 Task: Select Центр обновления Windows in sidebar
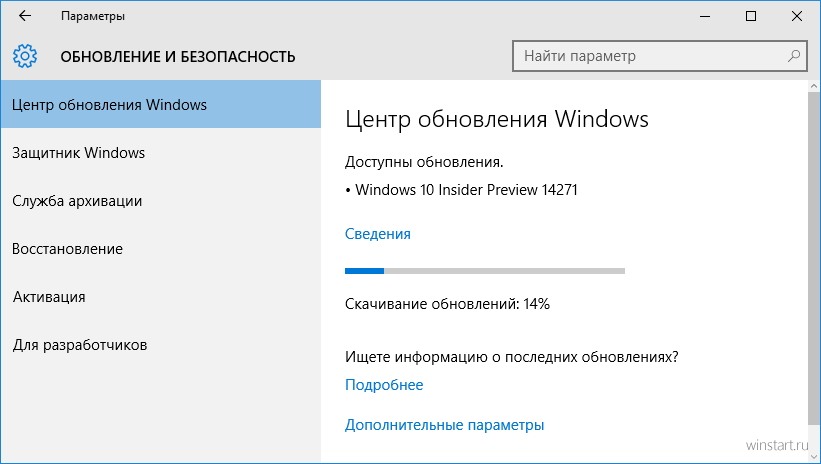pos(160,104)
